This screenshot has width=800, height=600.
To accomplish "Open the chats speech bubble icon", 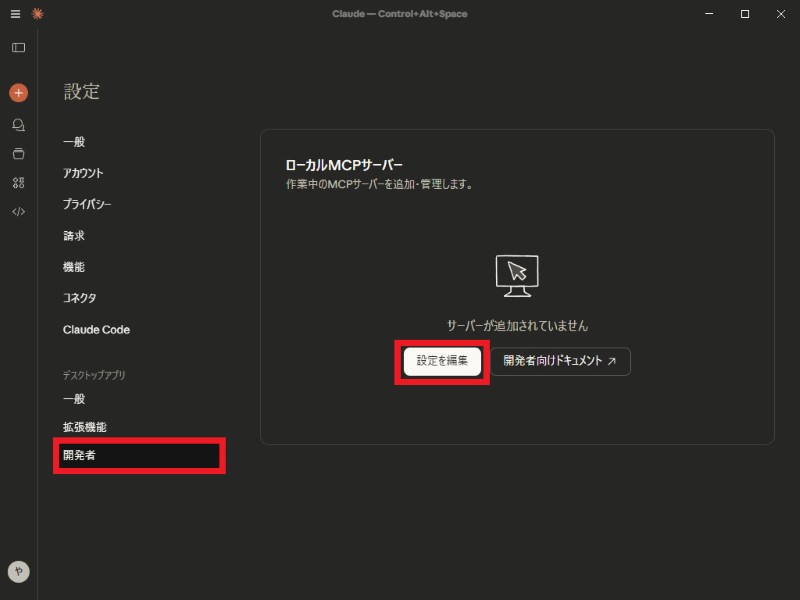I will pos(18,125).
